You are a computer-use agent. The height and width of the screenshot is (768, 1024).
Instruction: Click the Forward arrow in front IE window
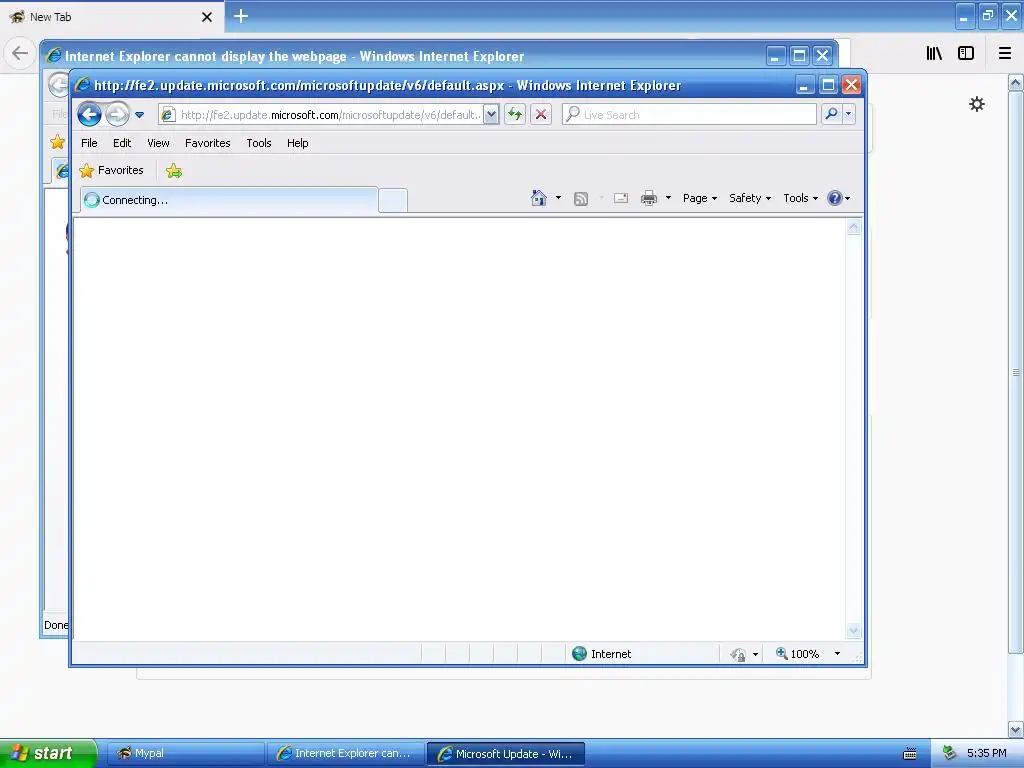pos(118,115)
